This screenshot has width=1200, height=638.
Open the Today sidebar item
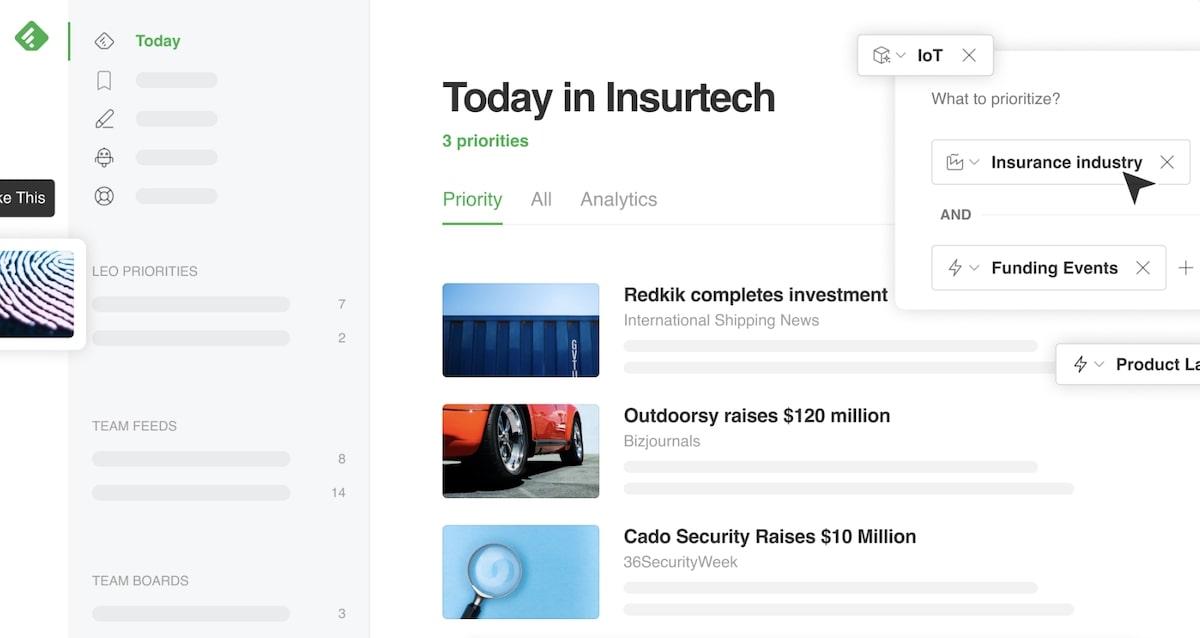(x=157, y=41)
